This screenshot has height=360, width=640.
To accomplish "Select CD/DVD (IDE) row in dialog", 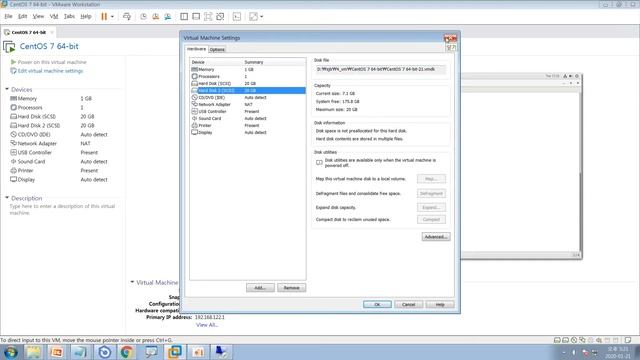I will pos(248,98).
